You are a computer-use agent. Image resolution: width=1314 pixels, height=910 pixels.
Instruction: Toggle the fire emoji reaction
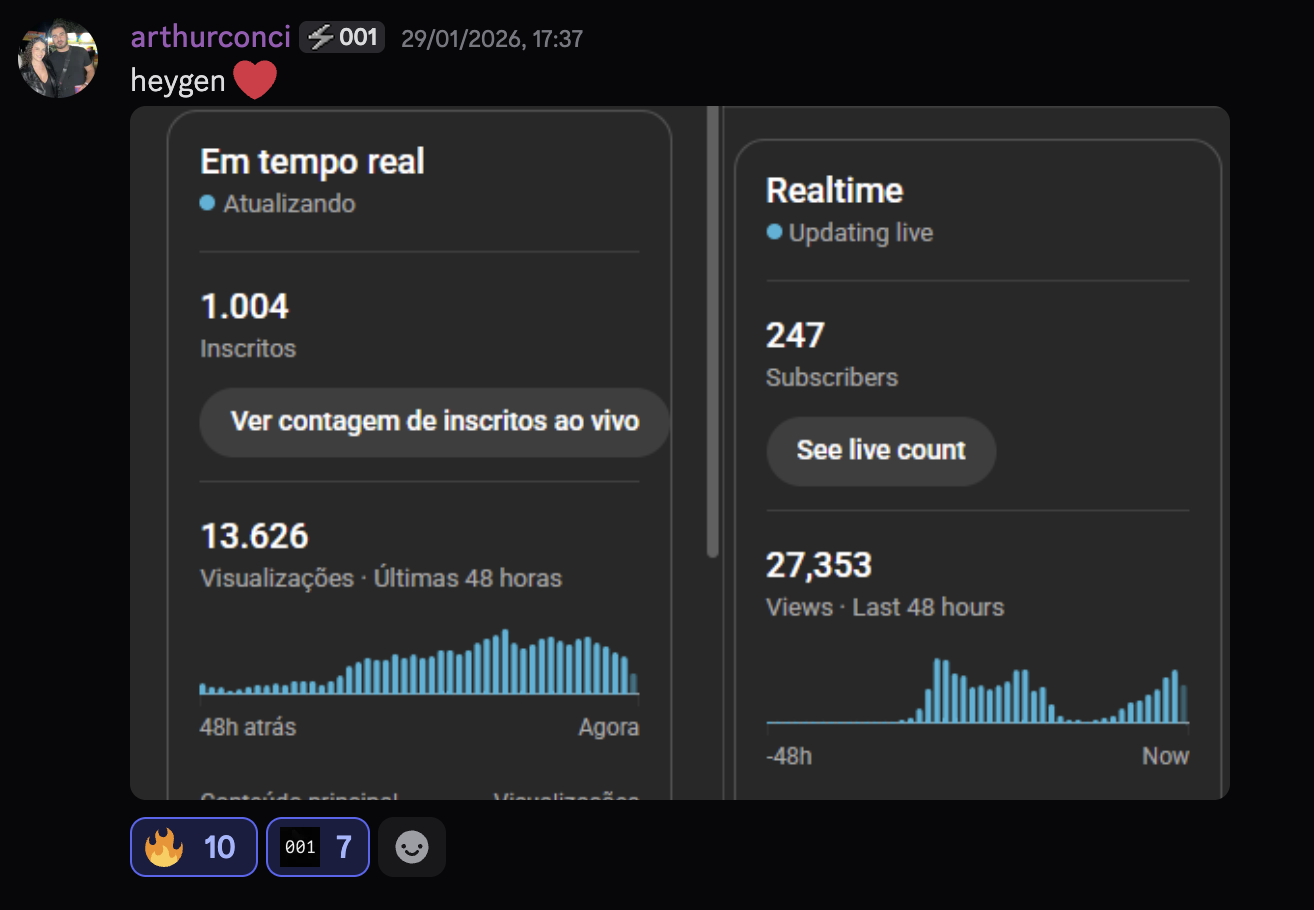pos(193,847)
